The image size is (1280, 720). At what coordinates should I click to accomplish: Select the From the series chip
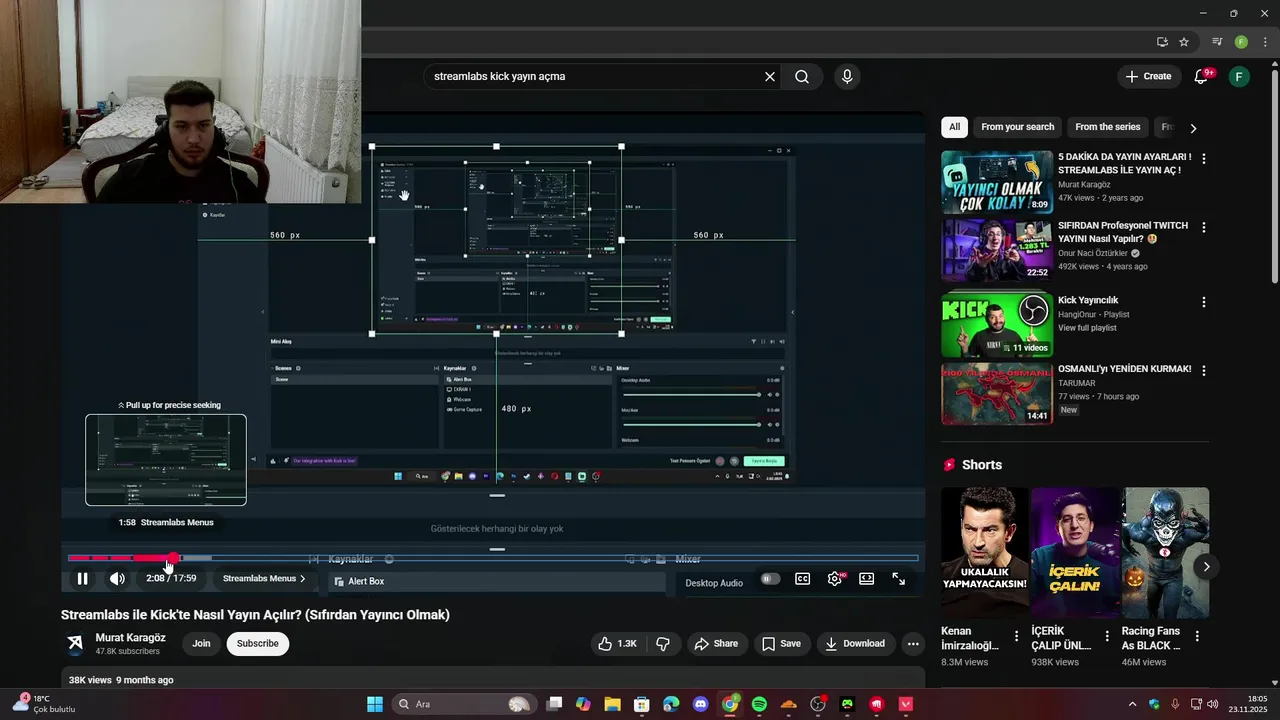coord(1107,127)
